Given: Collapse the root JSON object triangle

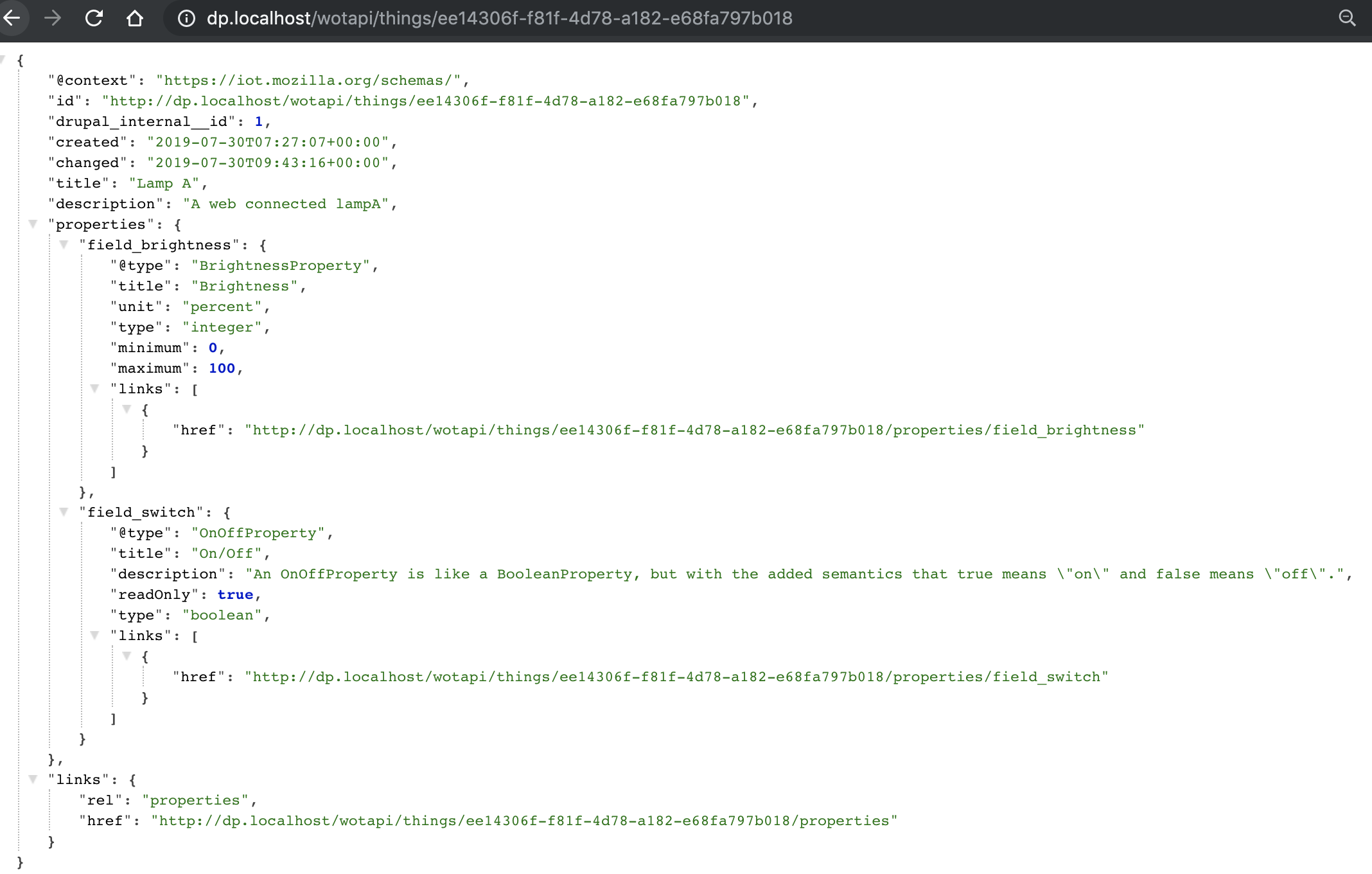Looking at the screenshot, I should click(3, 60).
